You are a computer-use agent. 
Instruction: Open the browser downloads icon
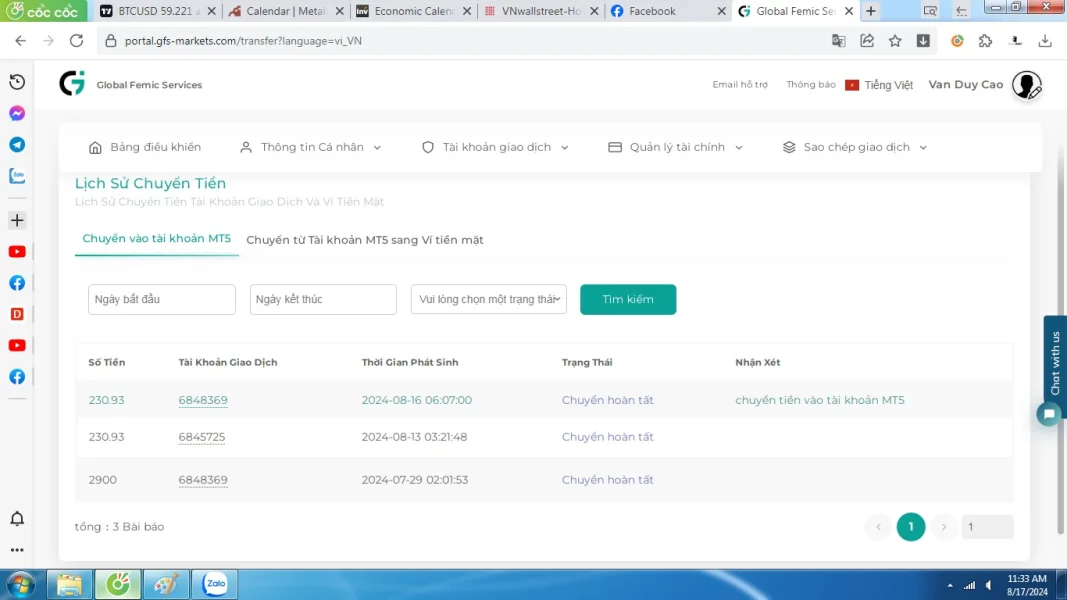click(1045, 41)
